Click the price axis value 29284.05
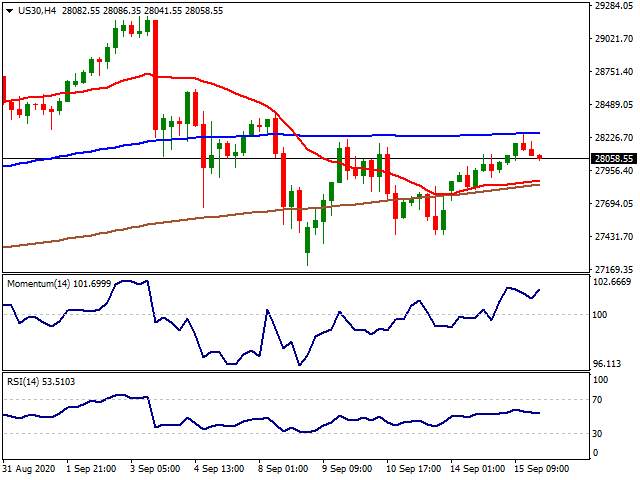Screen dimensions: 640x480 tap(614, 6)
